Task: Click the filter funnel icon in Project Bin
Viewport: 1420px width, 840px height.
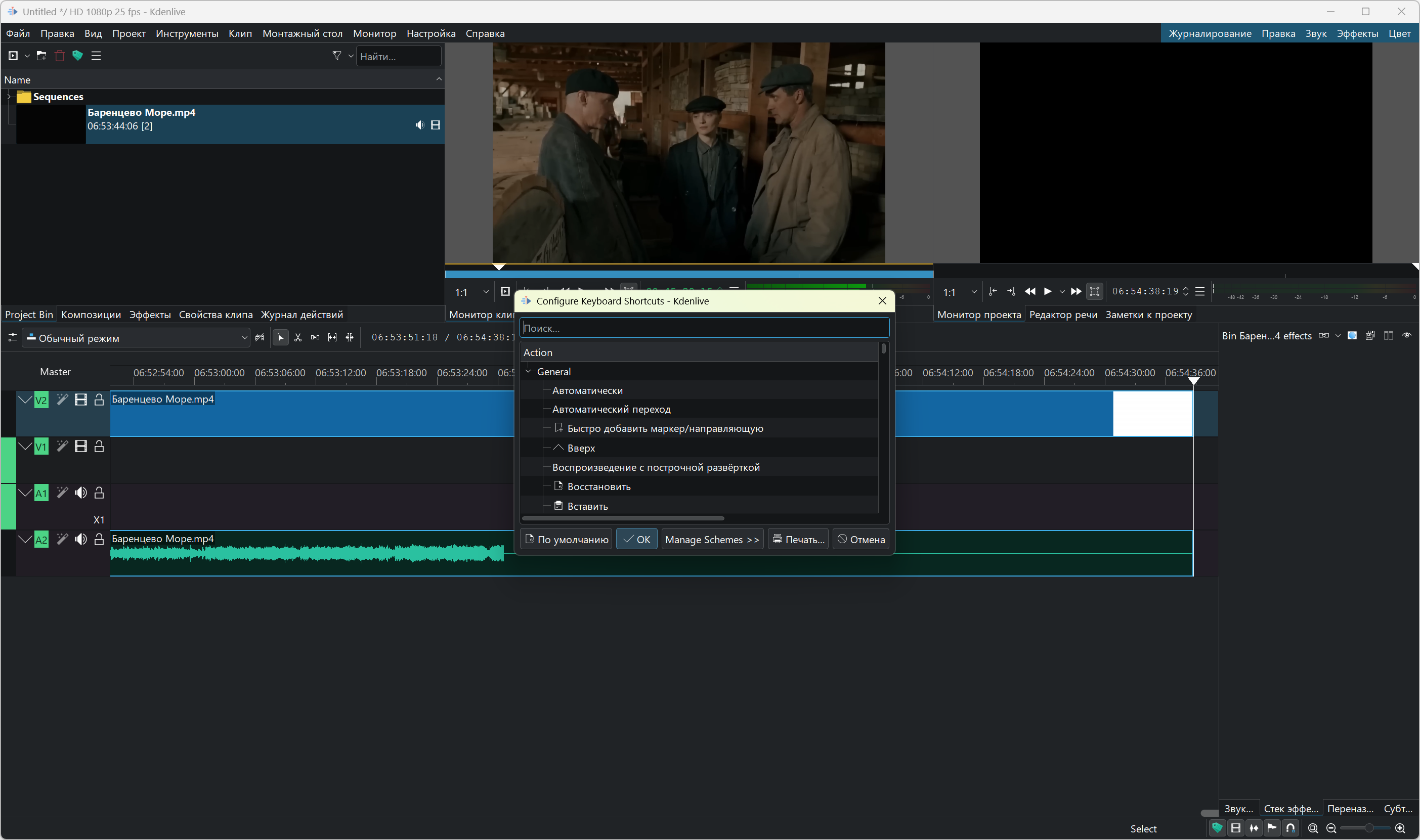Action: (337, 56)
